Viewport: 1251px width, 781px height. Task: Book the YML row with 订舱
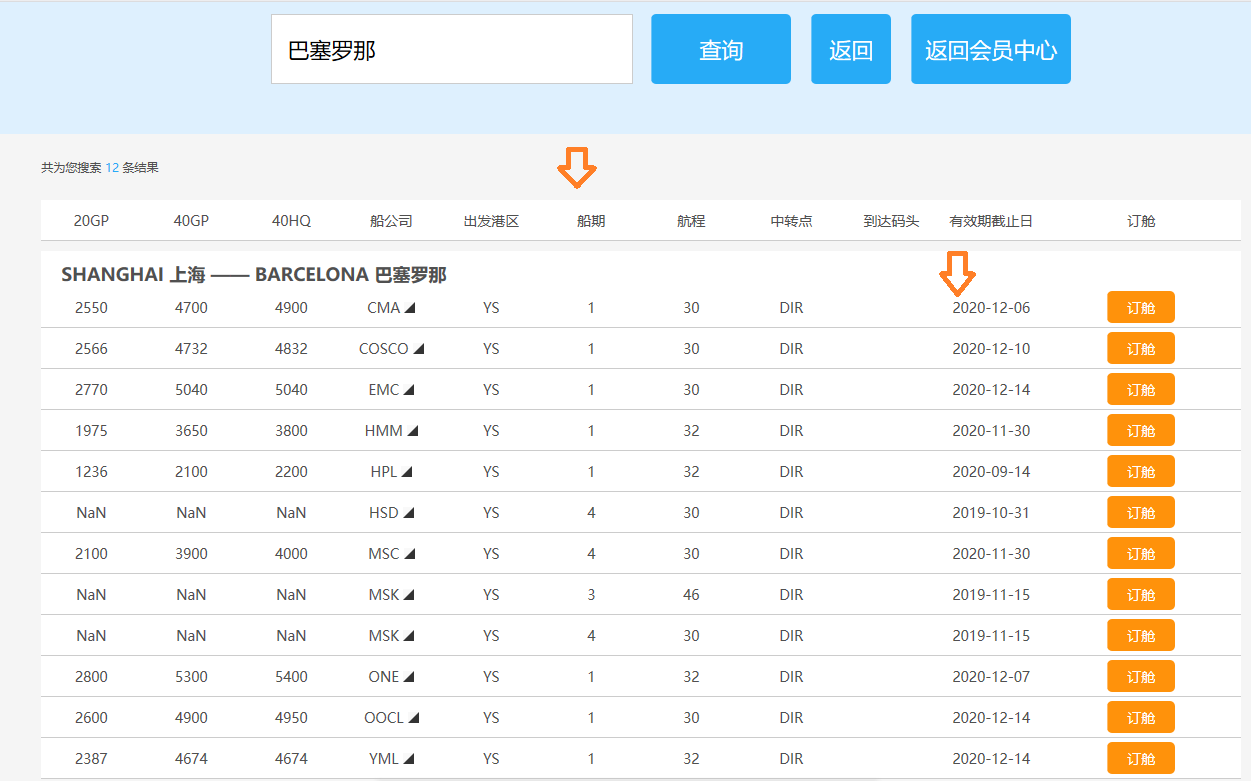point(1141,759)
